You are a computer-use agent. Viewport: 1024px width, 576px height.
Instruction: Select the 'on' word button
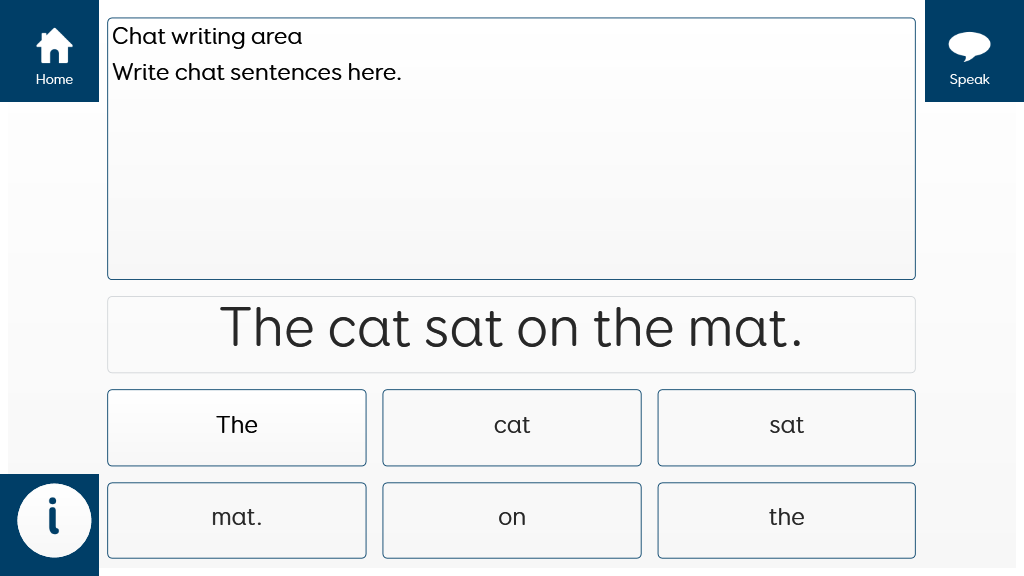pyautogui.click(x=512, y=520)
